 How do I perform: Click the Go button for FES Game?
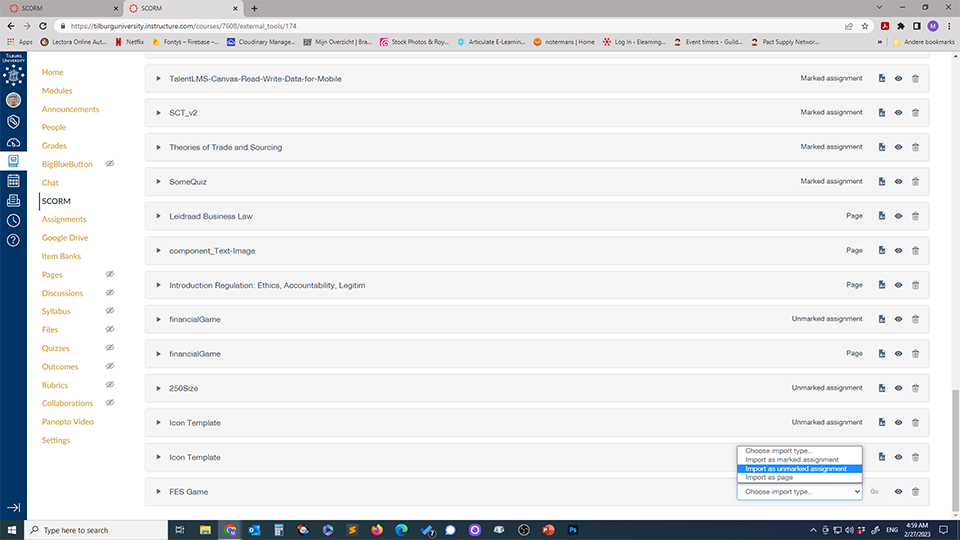pos(874,492)
